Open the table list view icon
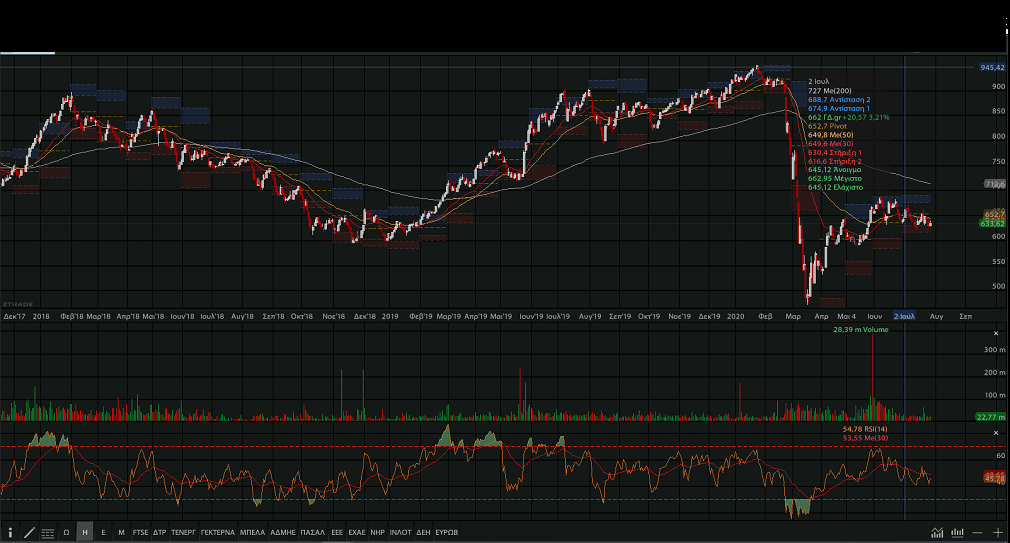1010x543 pixels. click(47, 533)
